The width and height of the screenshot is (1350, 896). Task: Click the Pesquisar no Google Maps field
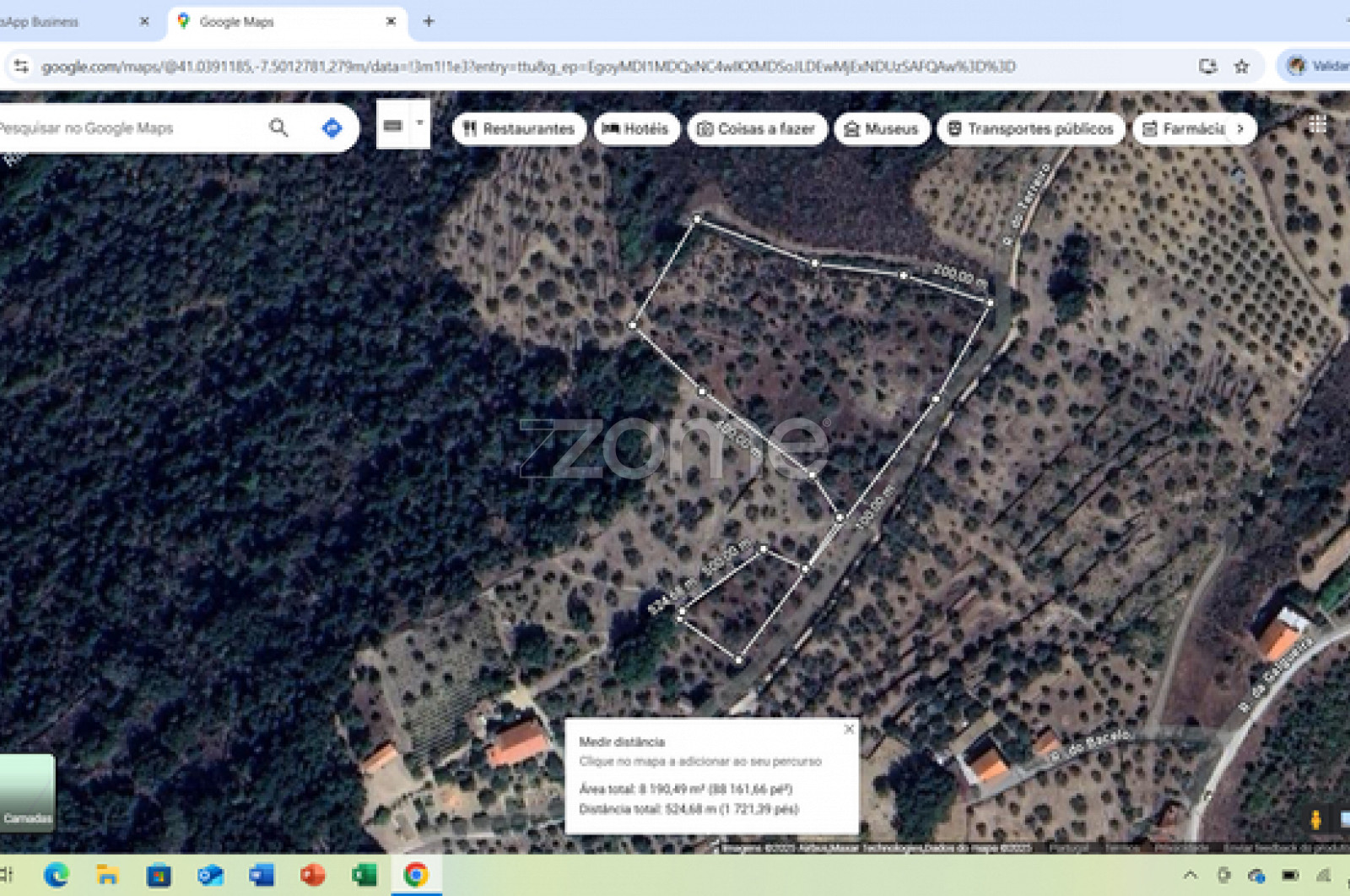[x=127, y=128]
